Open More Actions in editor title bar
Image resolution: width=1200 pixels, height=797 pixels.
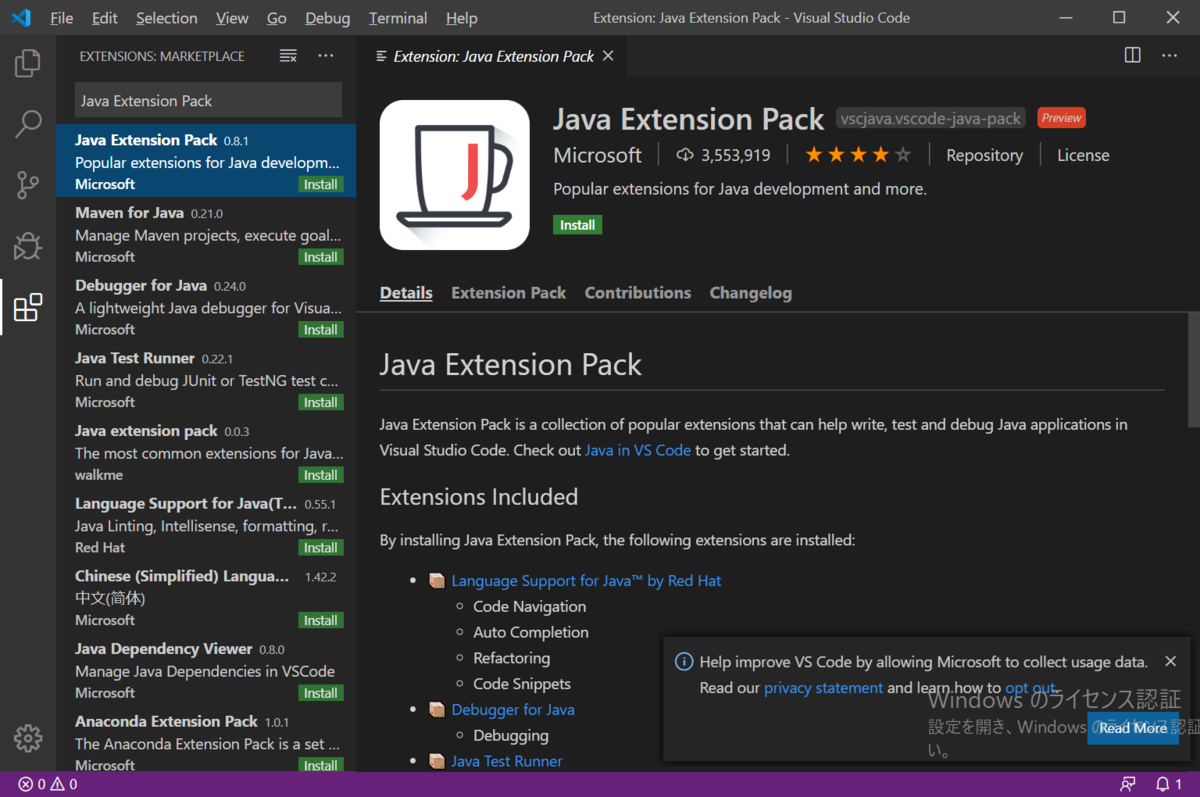coord(1169,56)
